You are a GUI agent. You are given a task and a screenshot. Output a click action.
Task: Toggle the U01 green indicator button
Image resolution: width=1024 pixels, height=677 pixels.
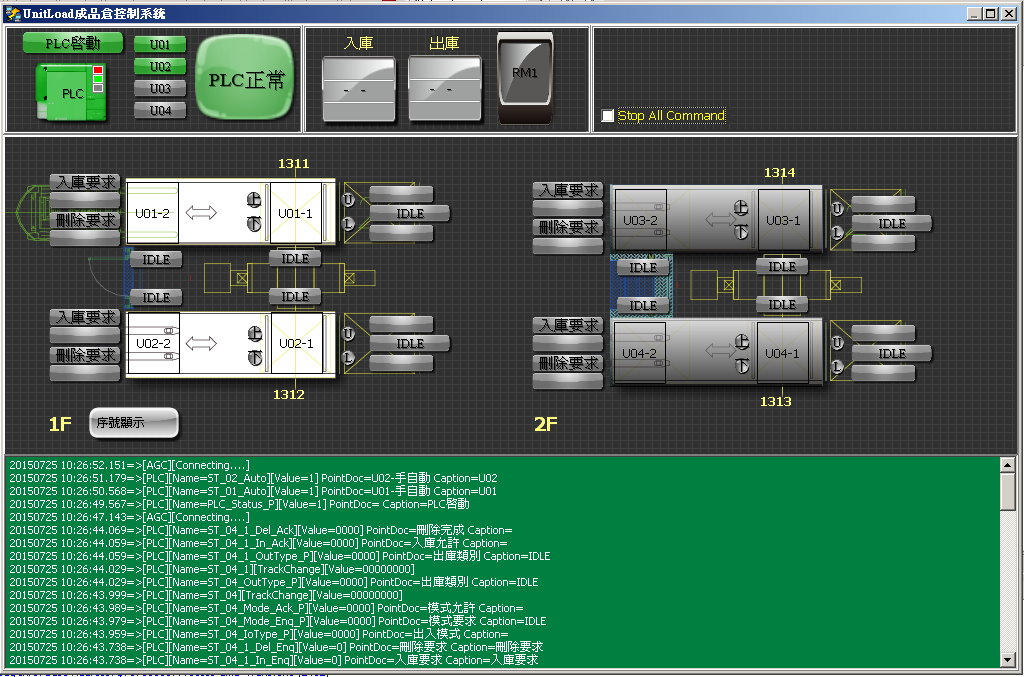click(x=160, y=45)
